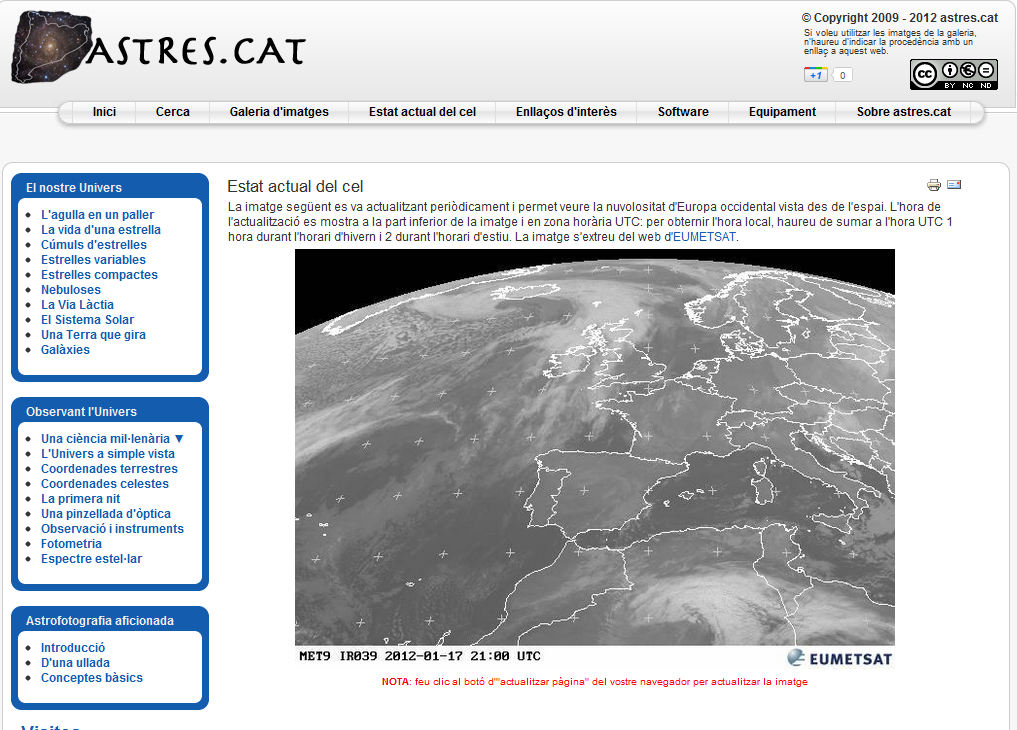Go to the Inici menu item
This screenshot has width=1017, height=730.
104,112
